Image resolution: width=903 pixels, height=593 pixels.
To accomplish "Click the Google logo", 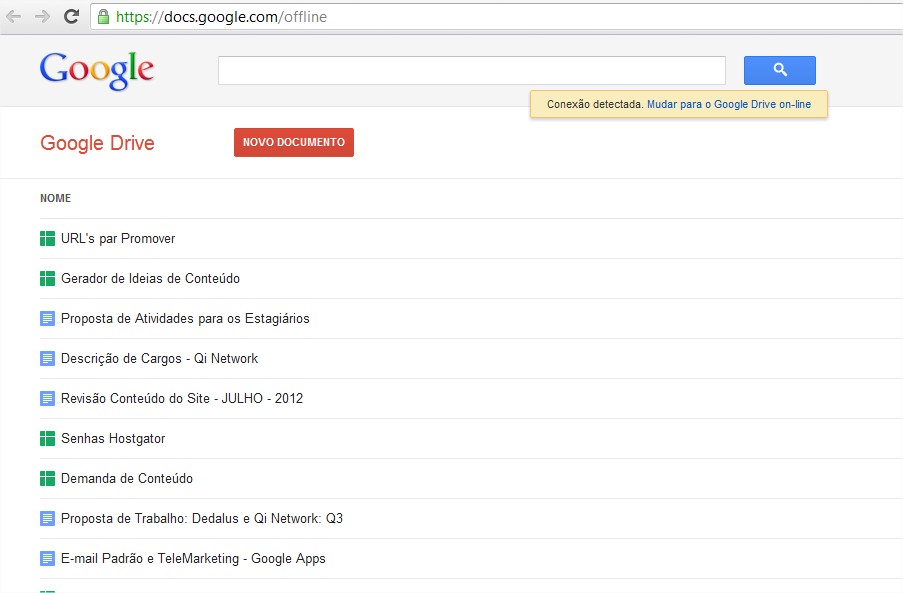I will click(x=97, y=70).
